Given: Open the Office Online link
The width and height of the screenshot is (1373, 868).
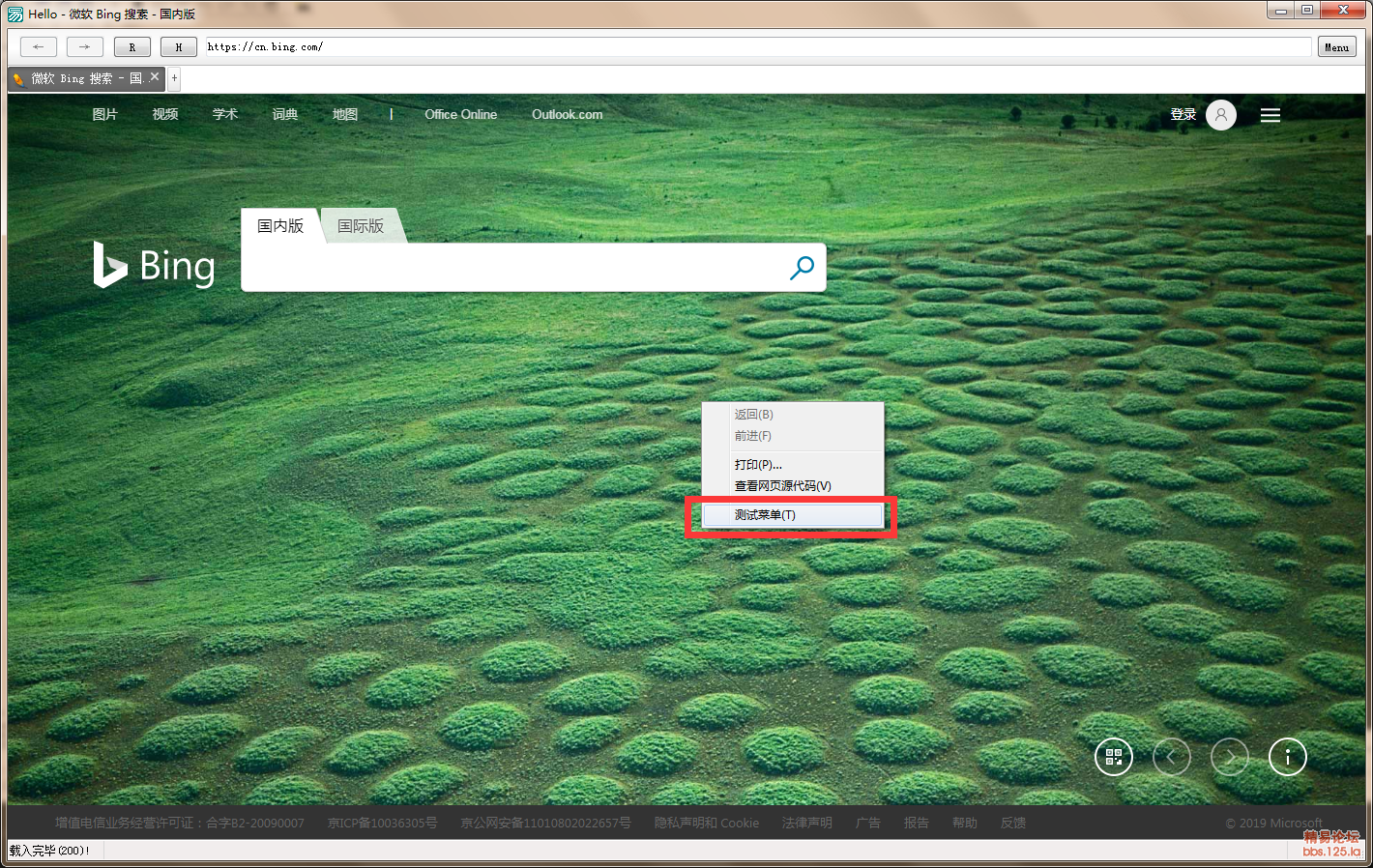Looking at the screenshot, I should [461, 114].
